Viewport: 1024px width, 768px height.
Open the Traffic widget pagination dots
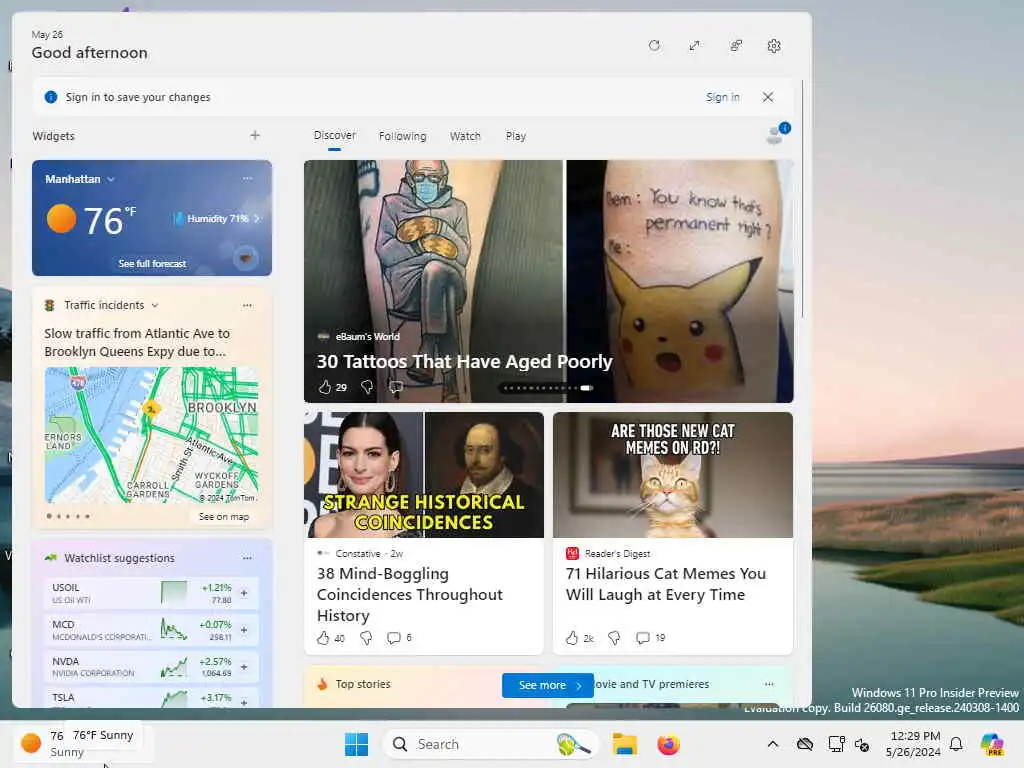68,516
